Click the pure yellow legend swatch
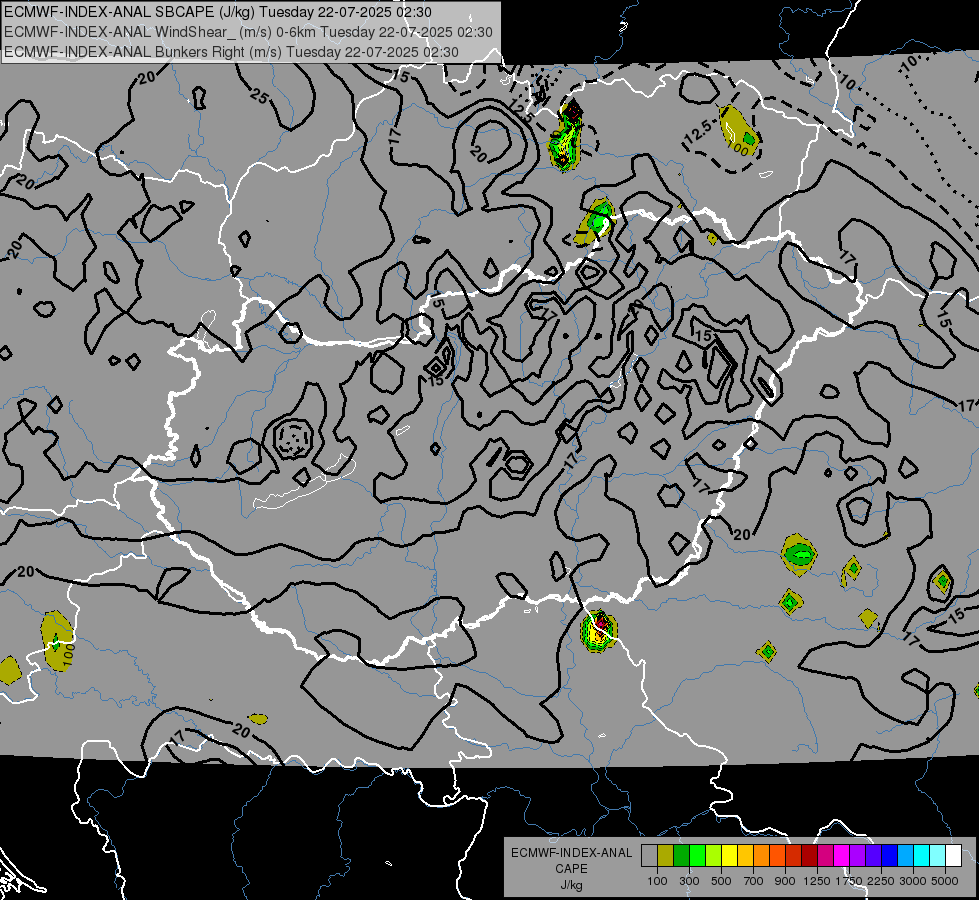Viewport: 979px width, 900px height. 729,856
